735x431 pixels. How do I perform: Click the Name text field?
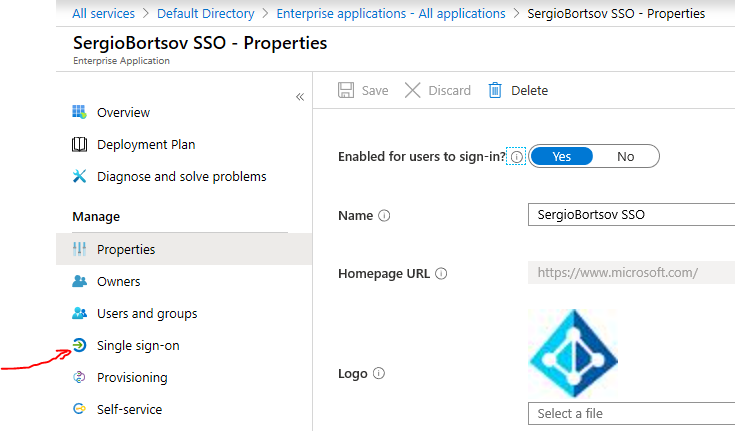pyautogui.click(x=630, y=214)
